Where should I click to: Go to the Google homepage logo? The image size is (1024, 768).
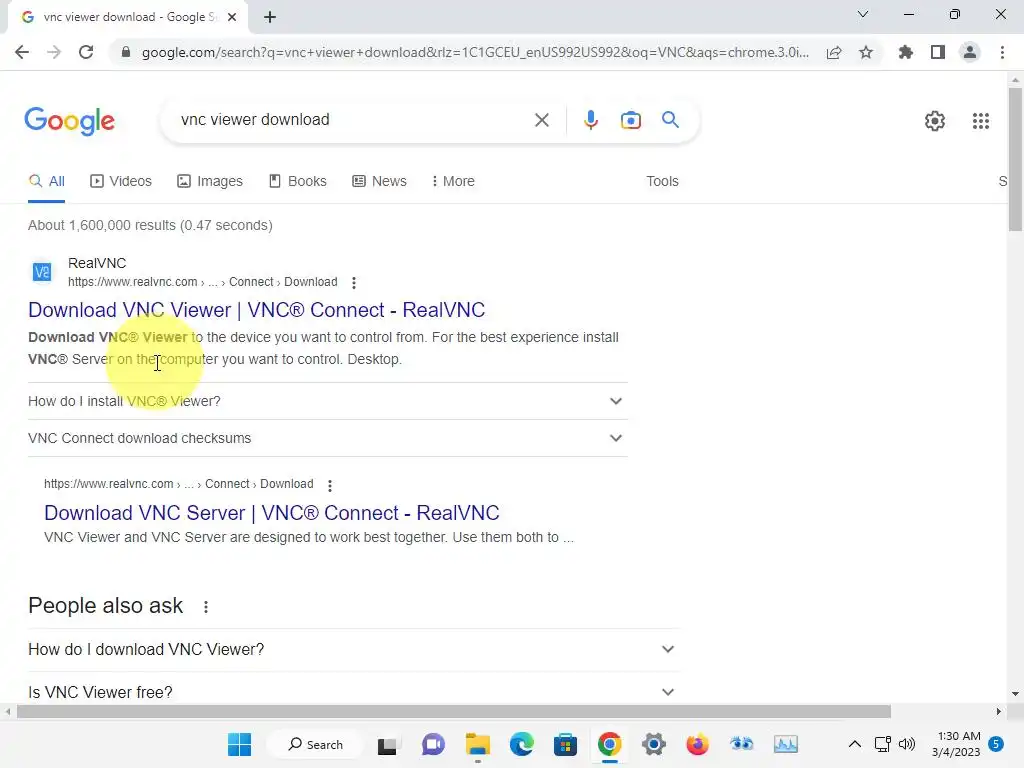coord(69,121)
